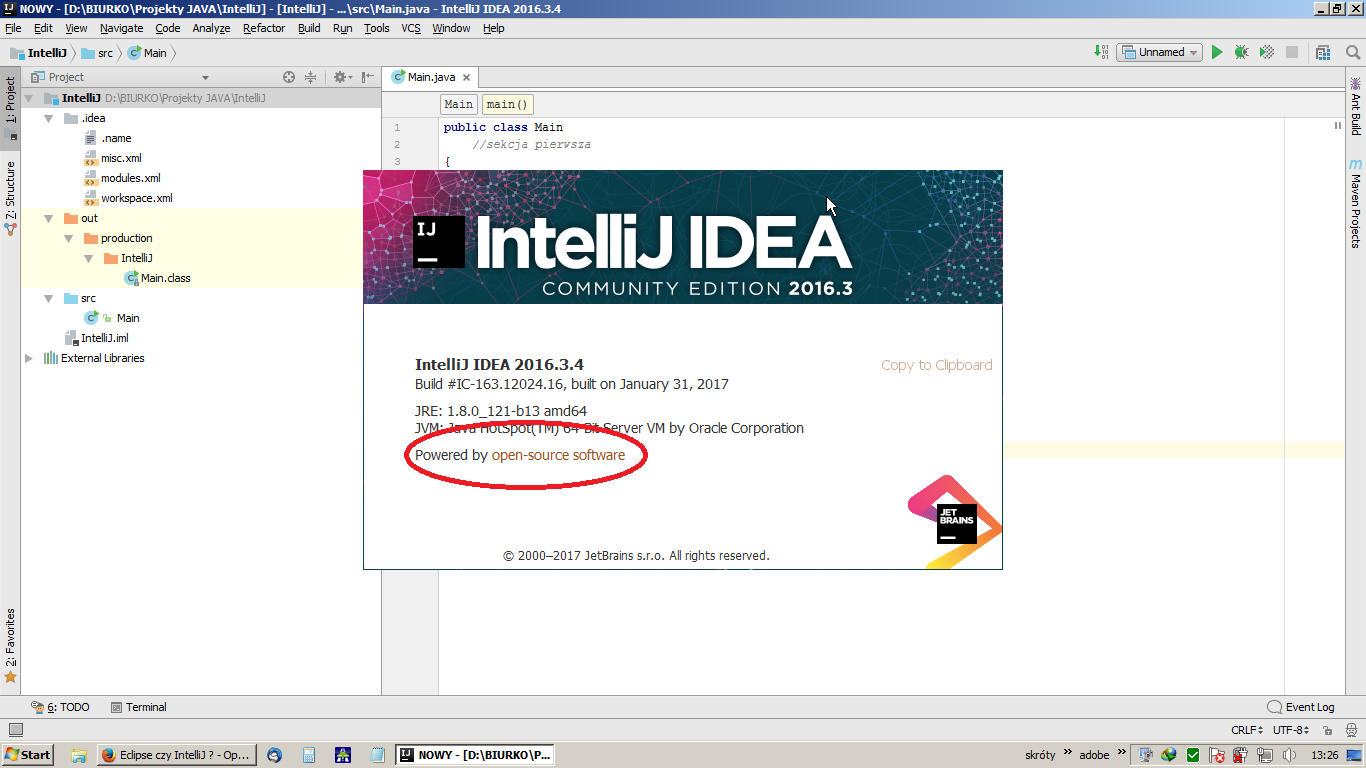Image resolution: width=1366 pixels, height=768 pixels.
Task: Toggle tool window buttons icon in status bar
Action: click(x=15, y=730)
